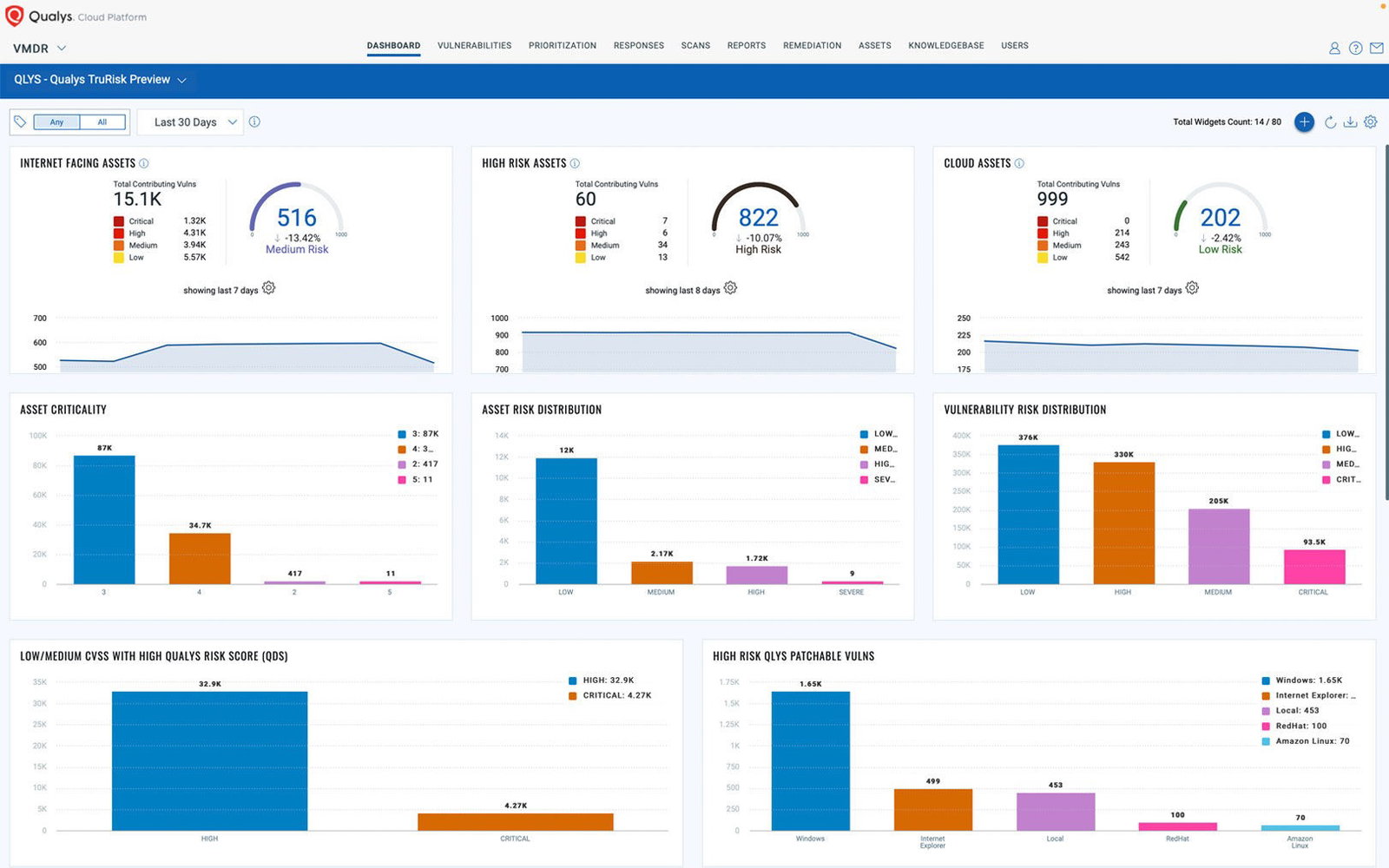Open help via the question mark icon
The width and height of the screenshot is (1389, 868).
[1355, 48]
